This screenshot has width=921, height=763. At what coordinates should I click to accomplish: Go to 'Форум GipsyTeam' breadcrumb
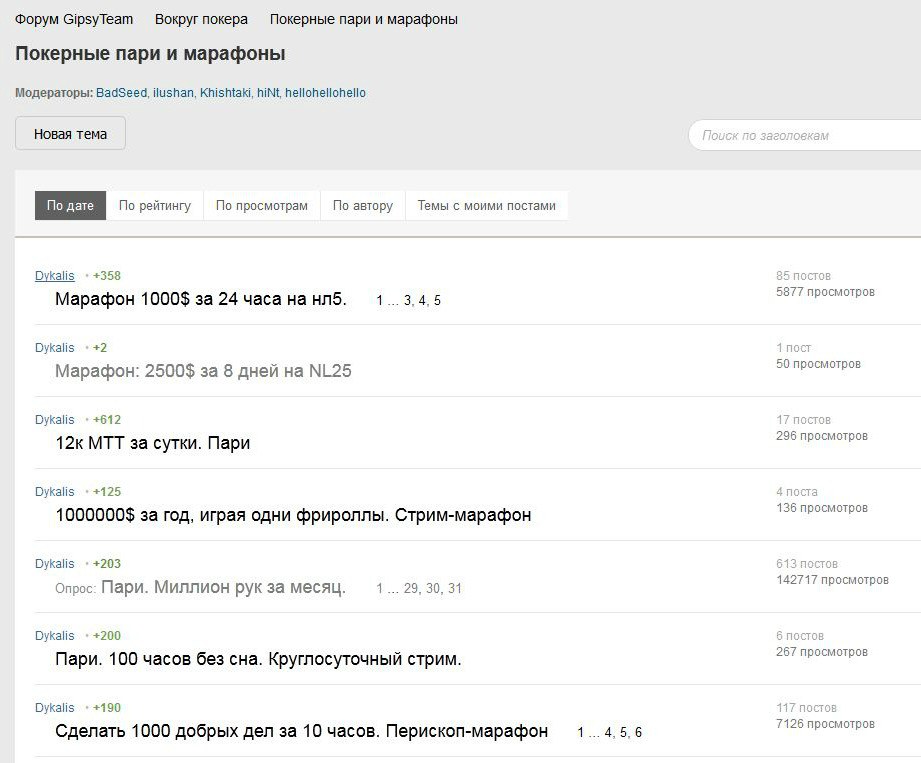[x=74, y=19]
